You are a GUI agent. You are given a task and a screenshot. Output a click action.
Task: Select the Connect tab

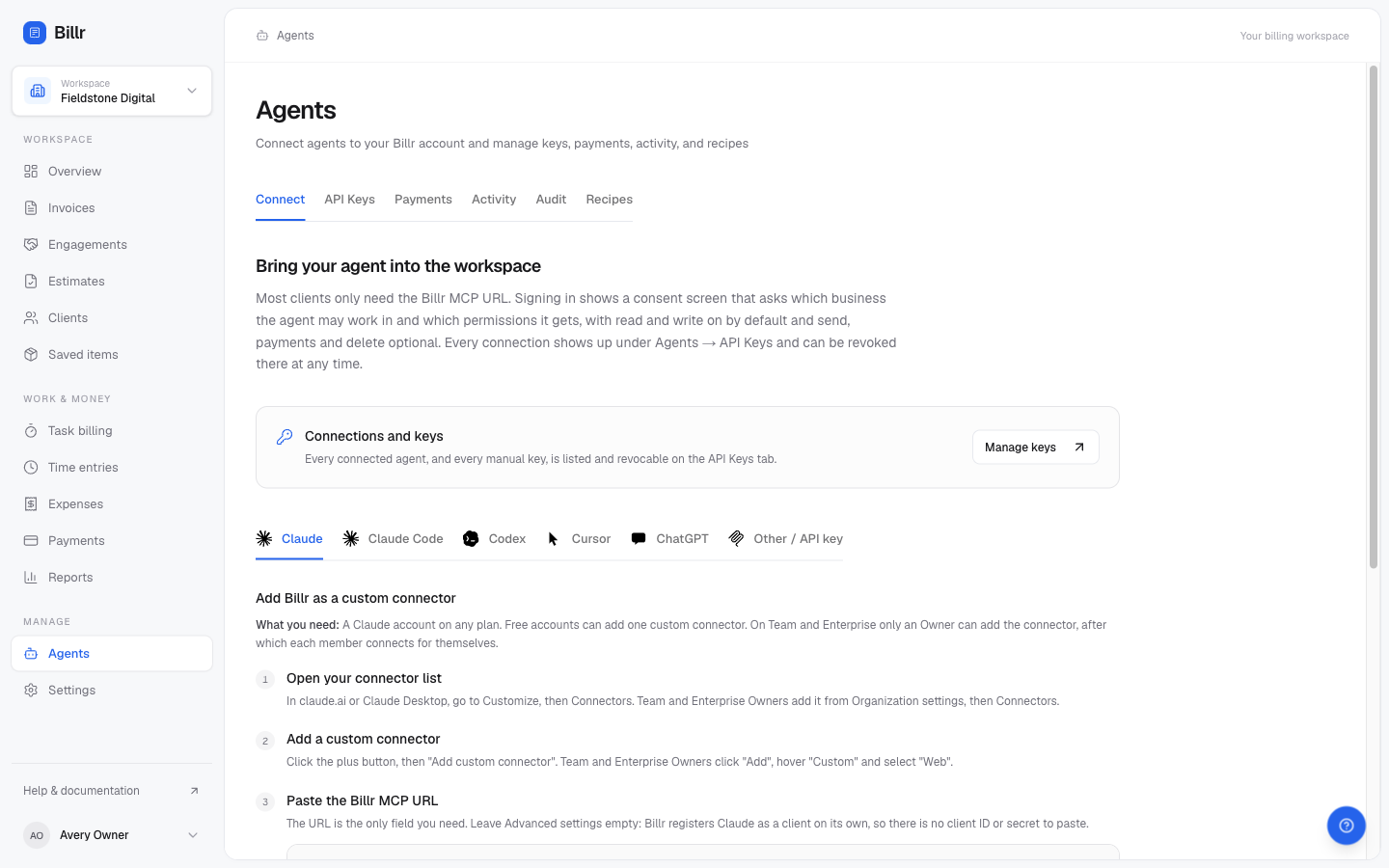click(281, 200)
